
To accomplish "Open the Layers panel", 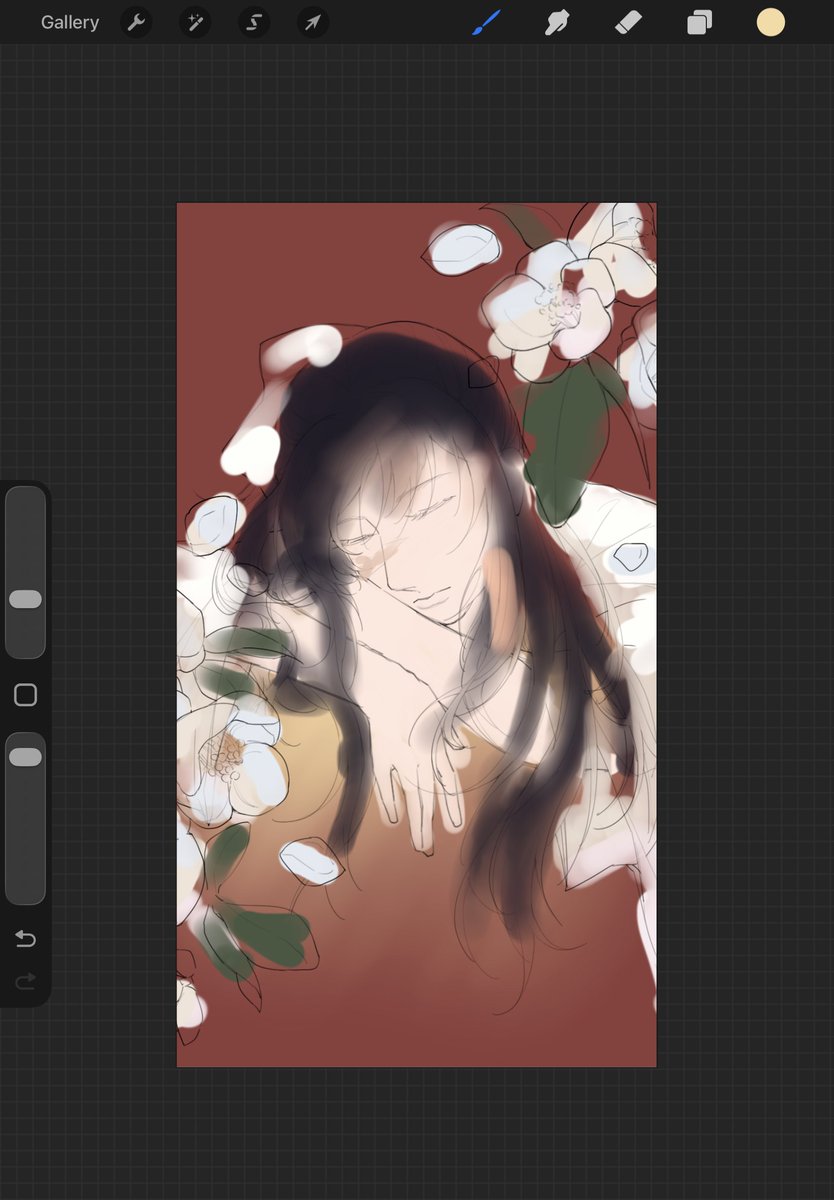I will click(x=699, y=22).
